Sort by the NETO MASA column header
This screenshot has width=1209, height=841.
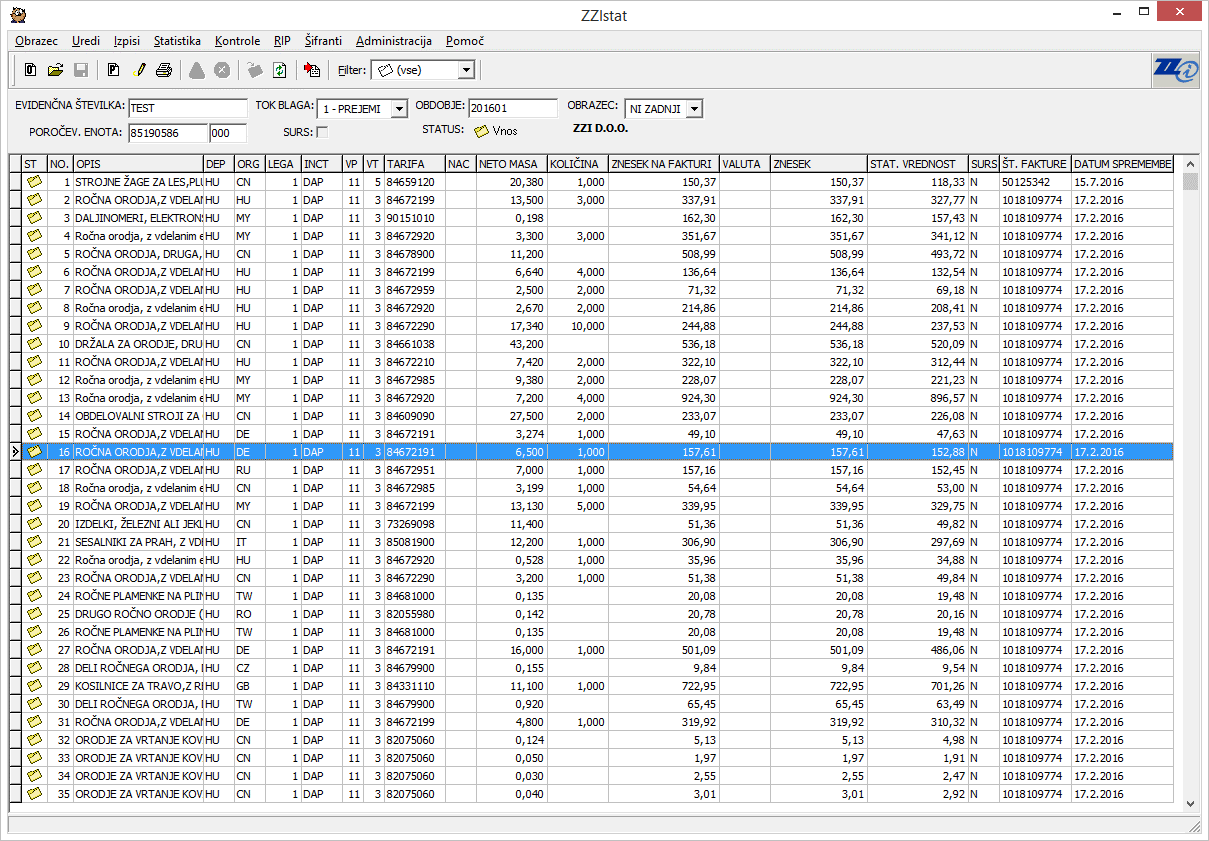click(511, 164)
